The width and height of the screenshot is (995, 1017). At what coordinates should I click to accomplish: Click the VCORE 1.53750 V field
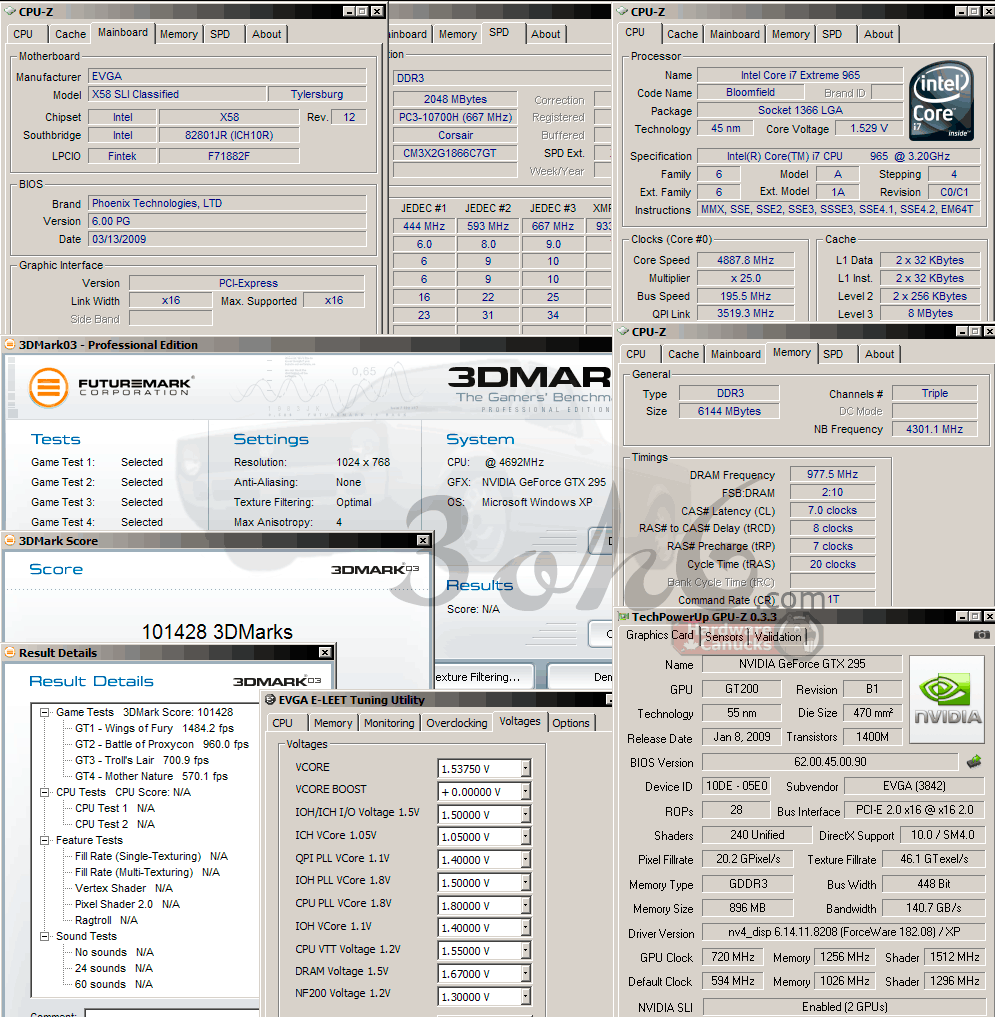480,769
